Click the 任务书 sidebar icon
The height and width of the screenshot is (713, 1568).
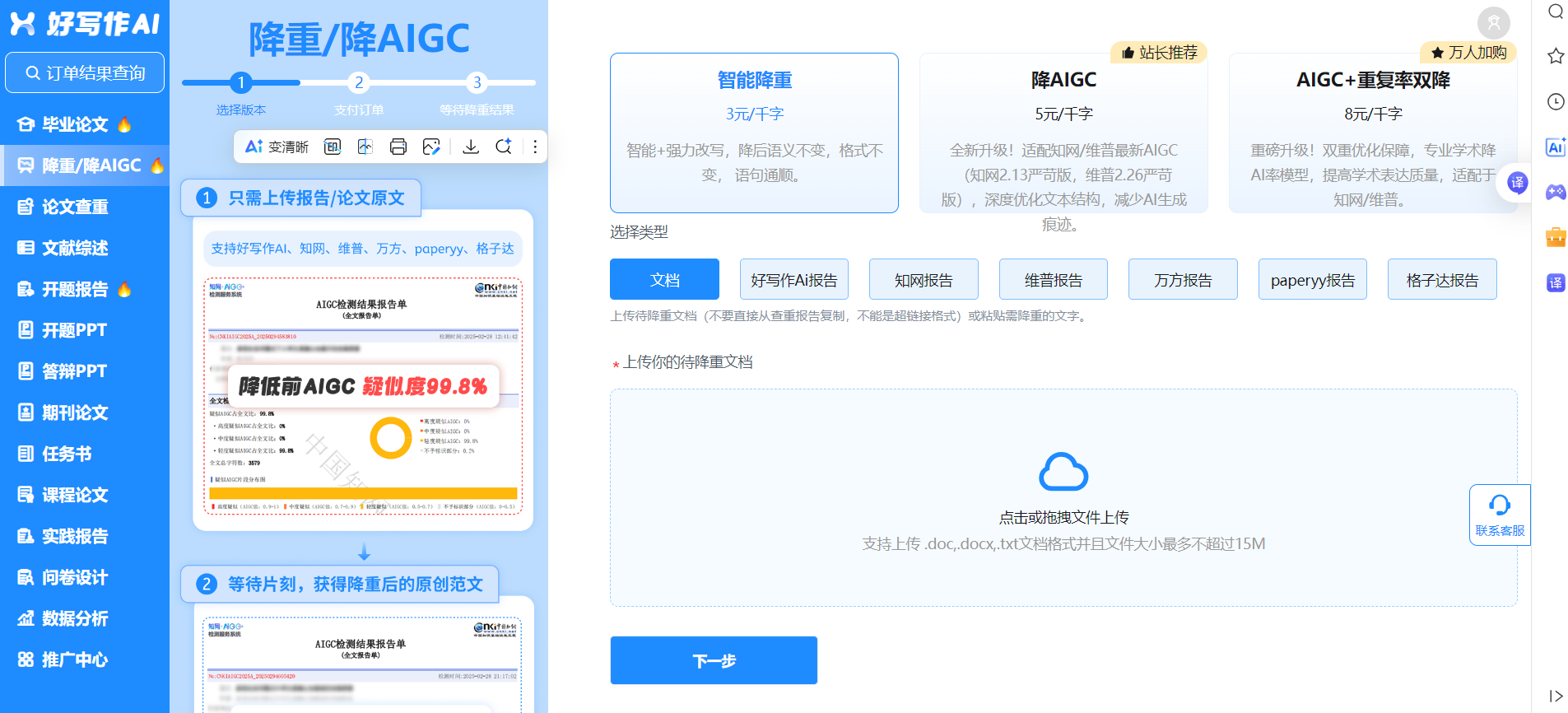tap(26, 454)
